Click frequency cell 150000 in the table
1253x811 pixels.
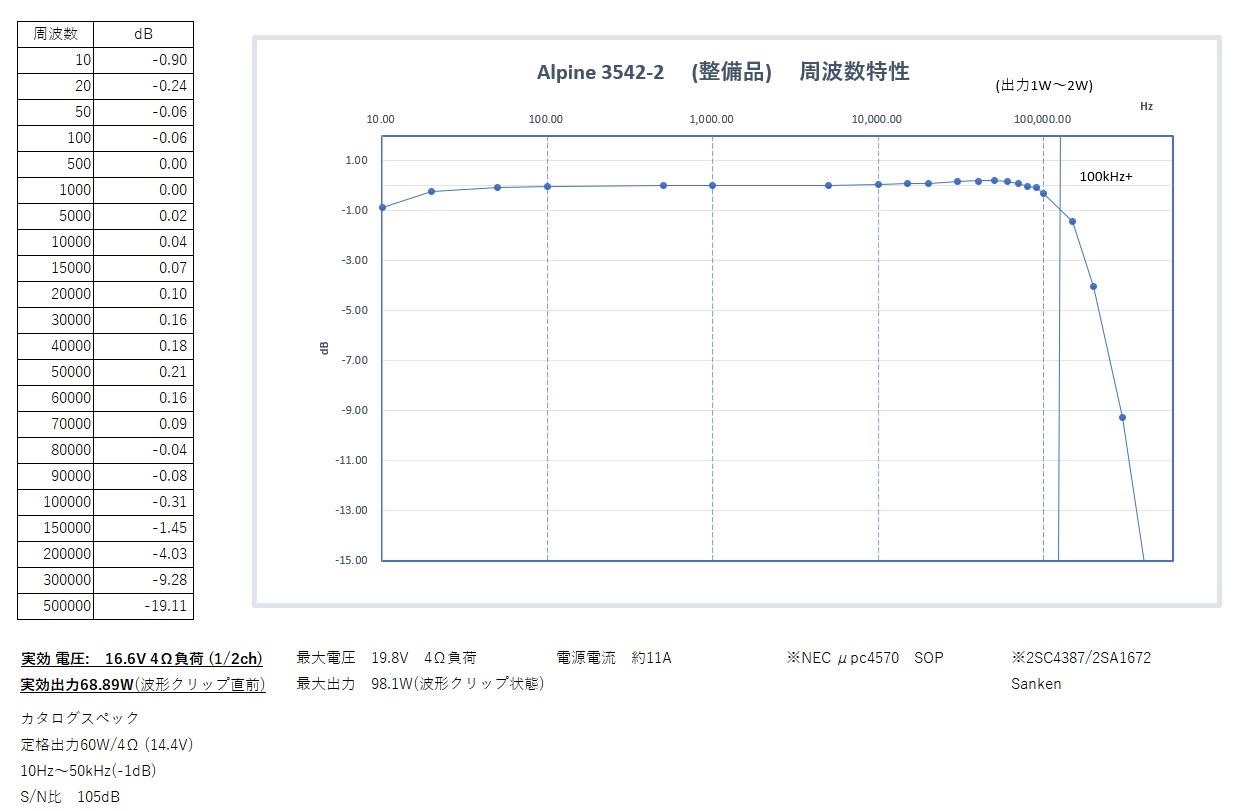click(x=56, y=528)
